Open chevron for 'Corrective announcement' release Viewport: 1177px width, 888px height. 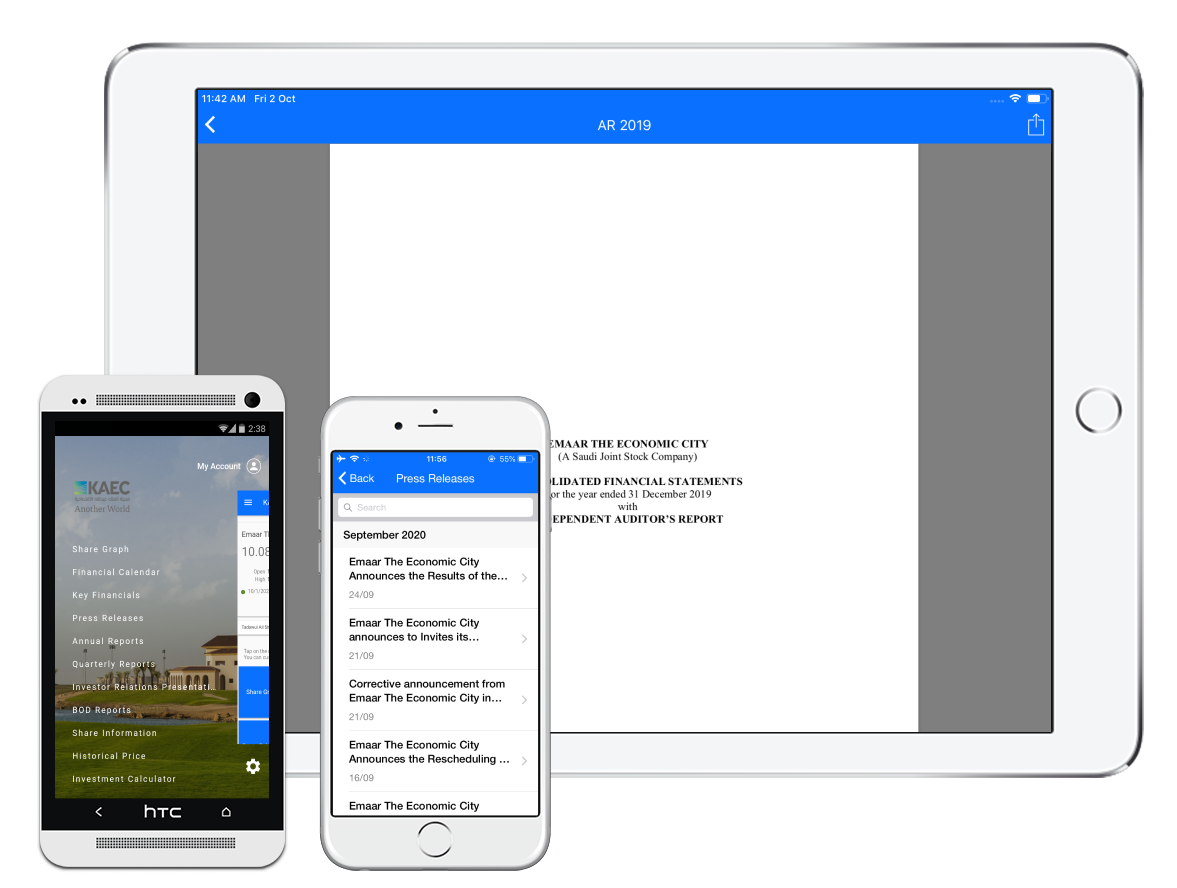point(524,700)
